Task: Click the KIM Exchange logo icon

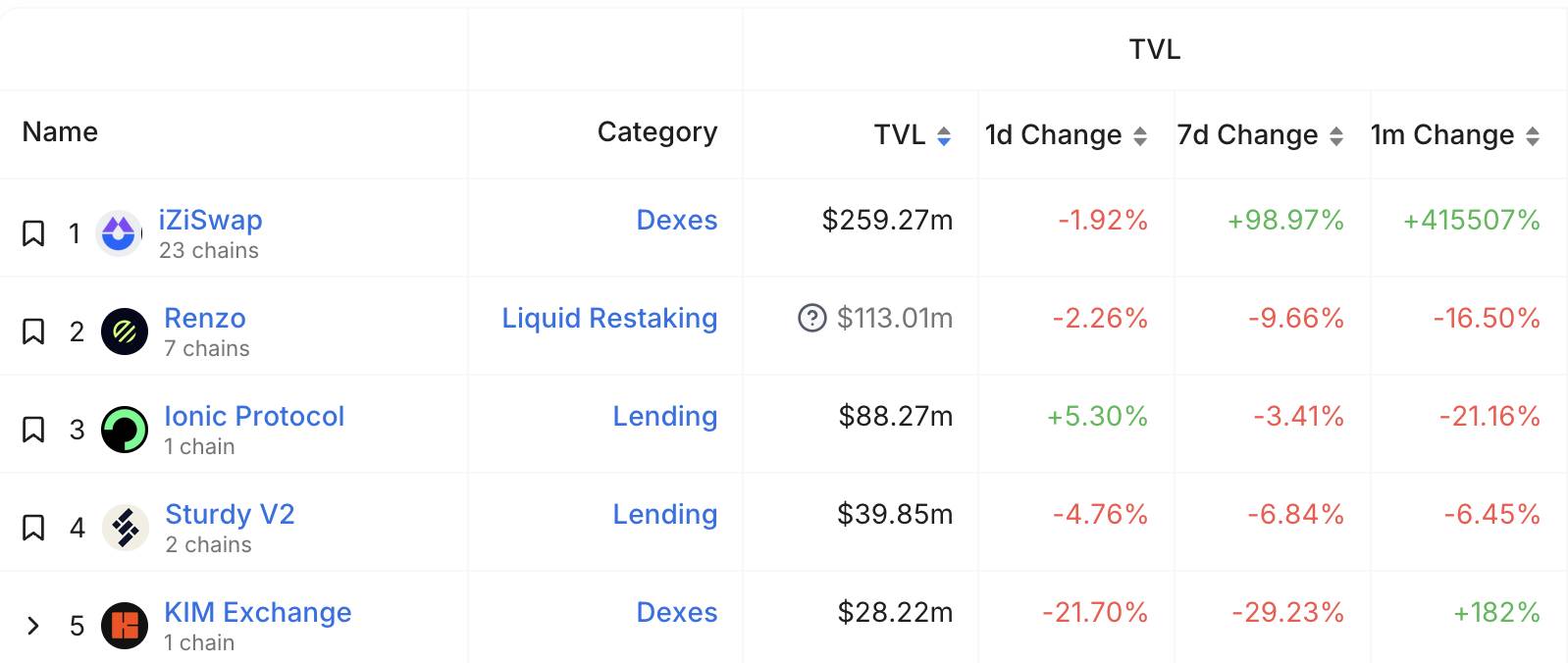Action: (125, 626)
